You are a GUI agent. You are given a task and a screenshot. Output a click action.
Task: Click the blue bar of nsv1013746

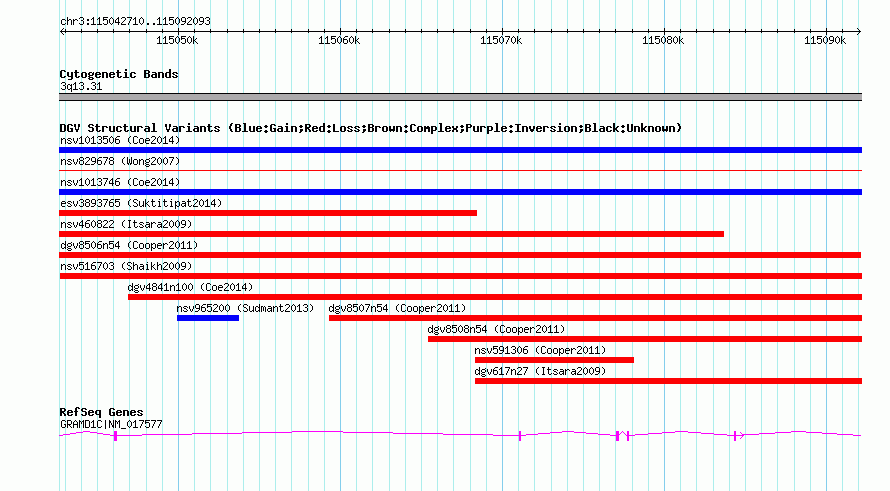pyautogui.click(x=460, y=192)
